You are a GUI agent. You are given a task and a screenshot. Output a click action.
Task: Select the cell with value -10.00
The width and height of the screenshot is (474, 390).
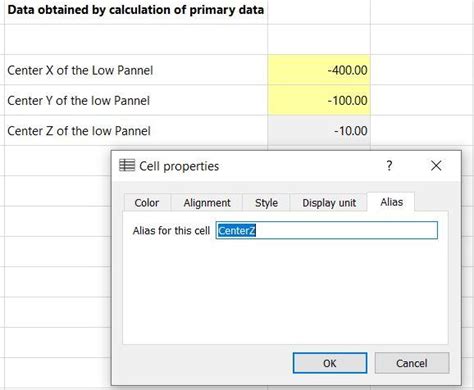point(319,131)
